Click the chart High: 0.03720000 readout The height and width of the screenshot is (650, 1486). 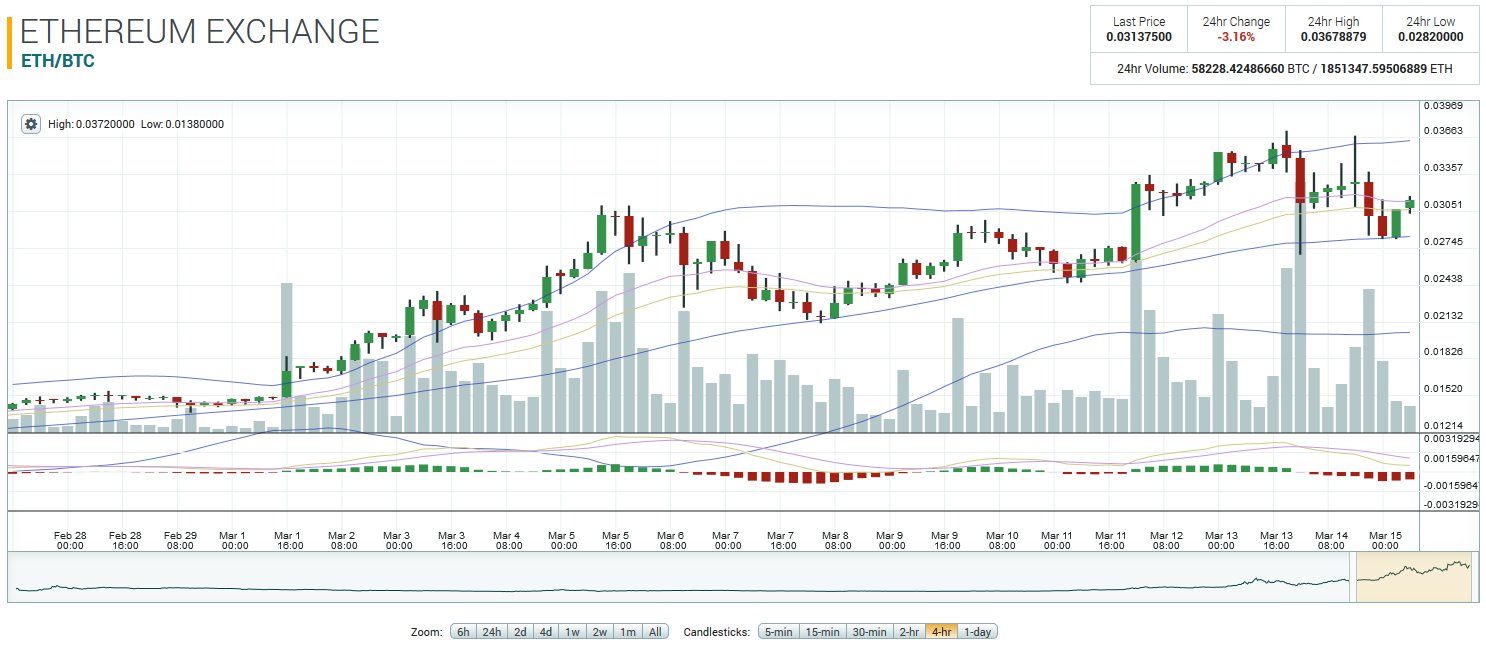[91, 124]
